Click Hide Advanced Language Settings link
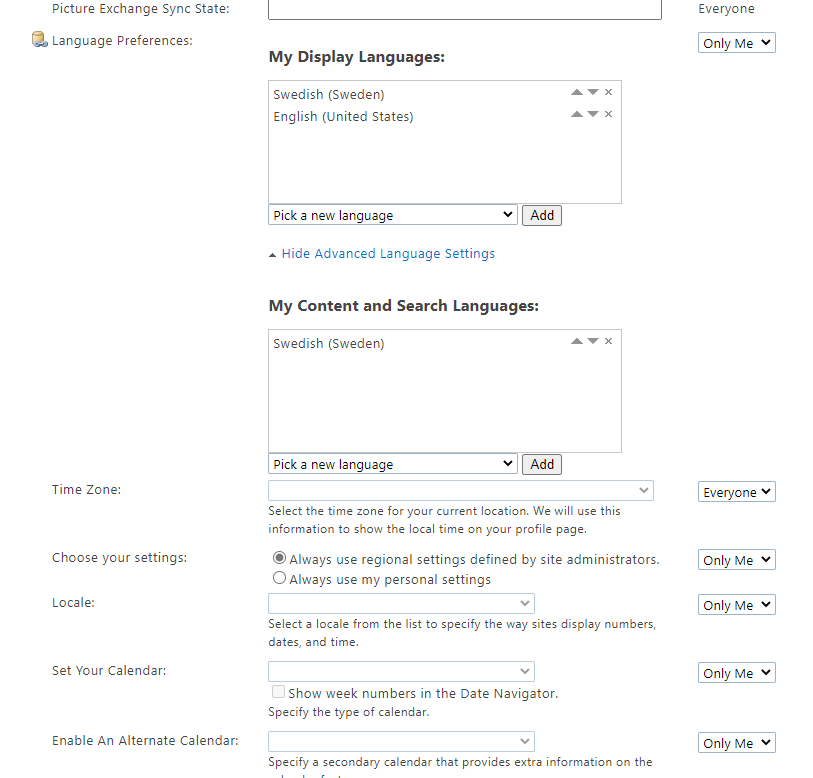The height and width of the screenshot is (778, 813). click(388, 254)
